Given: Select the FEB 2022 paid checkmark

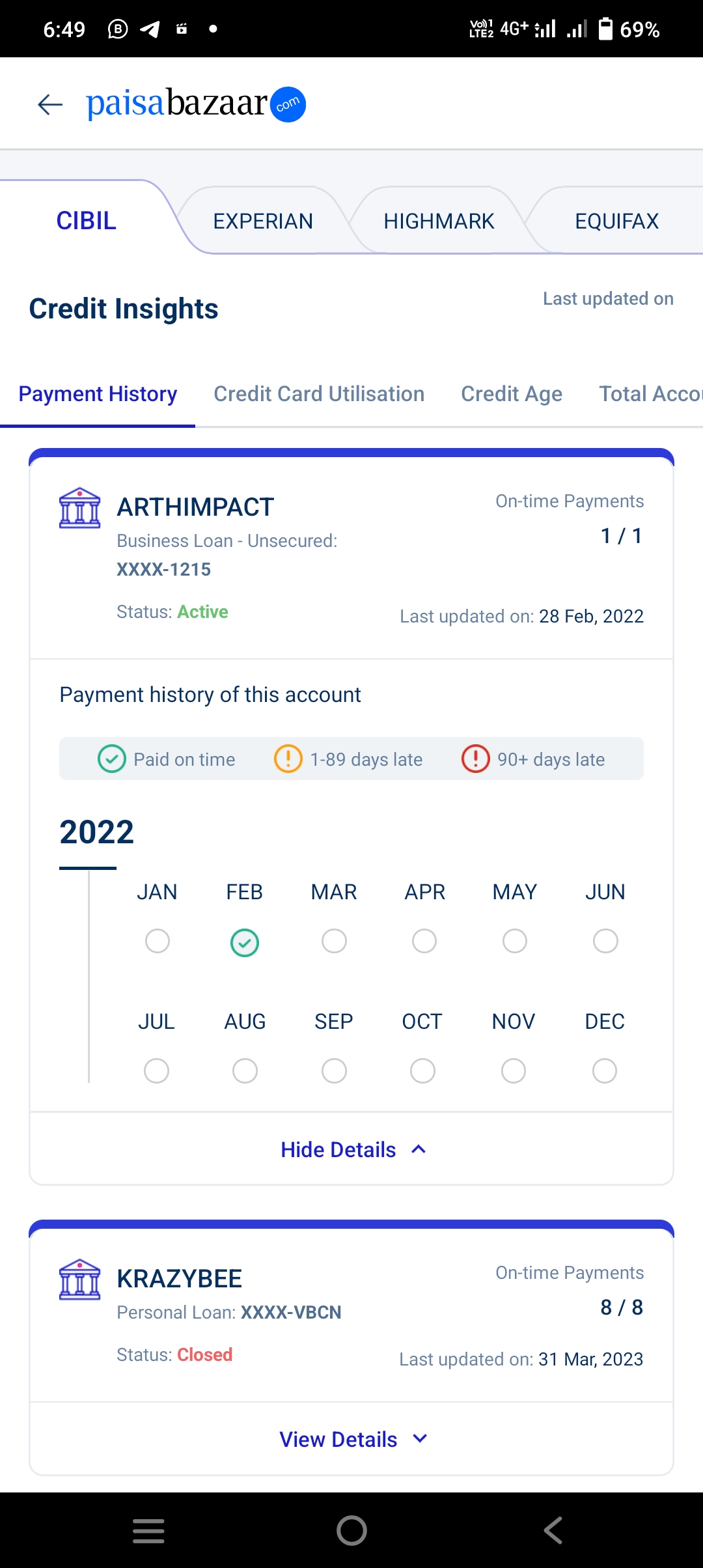Looking at the screenshot, I should 245,942.
